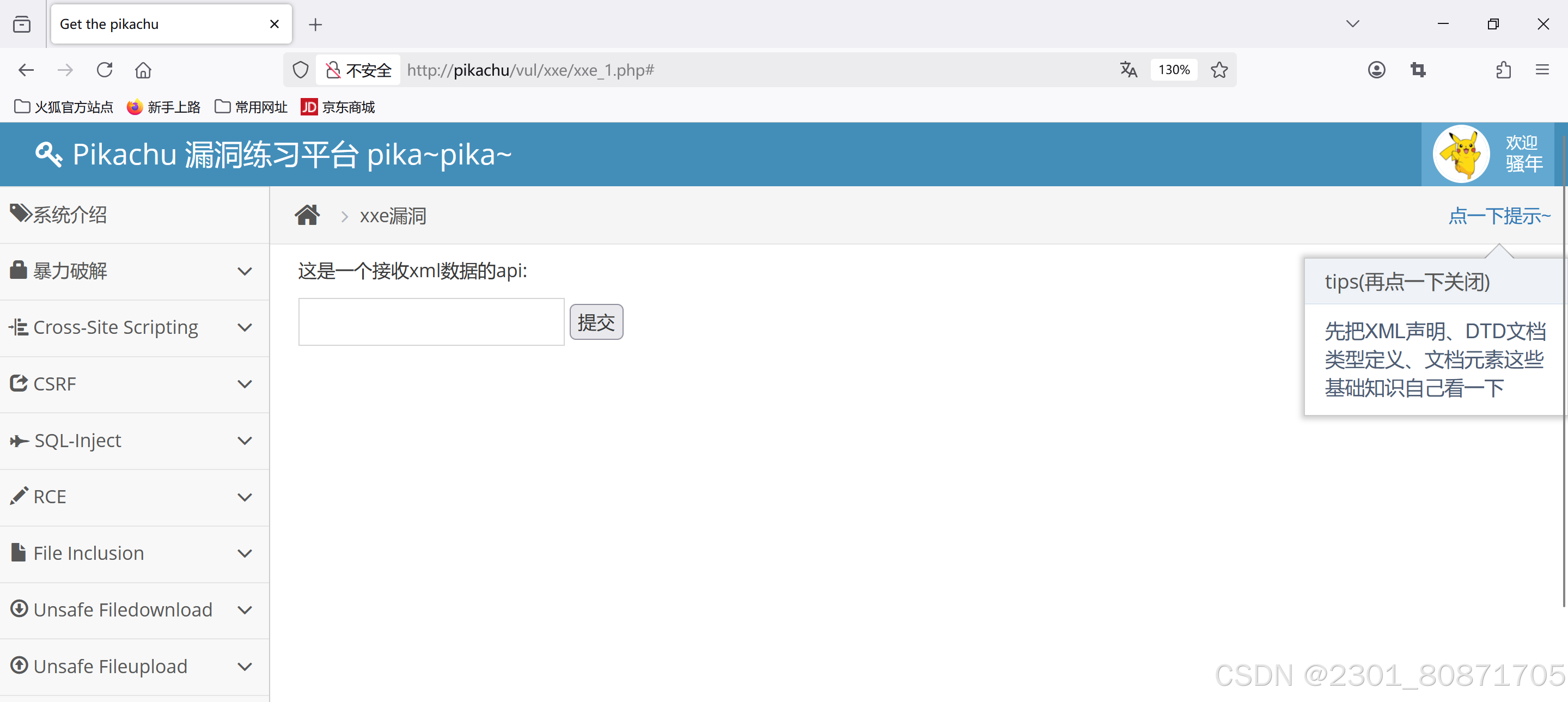Toggle the 点一下提示 tips popup
Image resolution: width=1568 pixels, height=702 pixels.
pos(1499,216)
